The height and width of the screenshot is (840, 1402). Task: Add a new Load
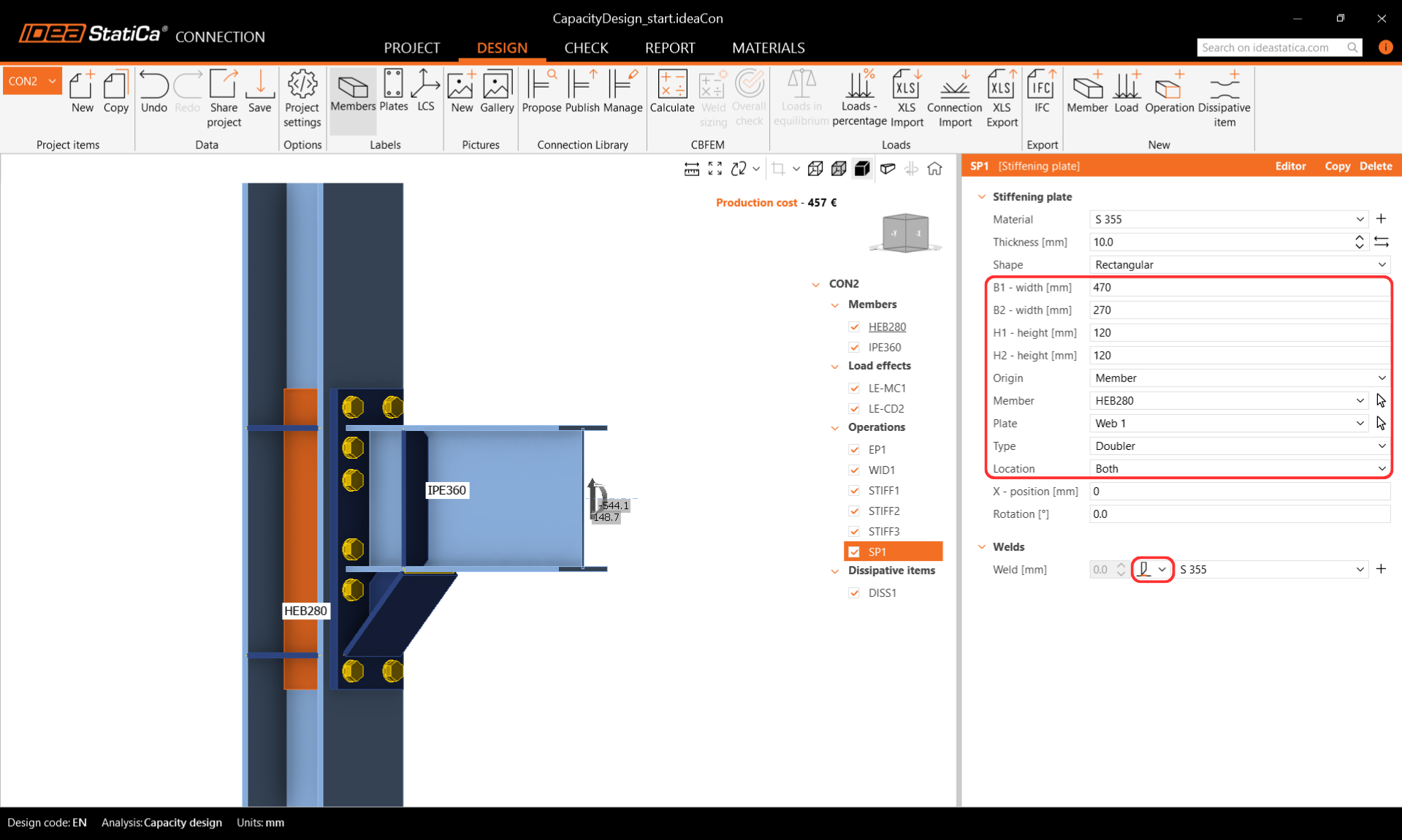[x=1126, y=91]
